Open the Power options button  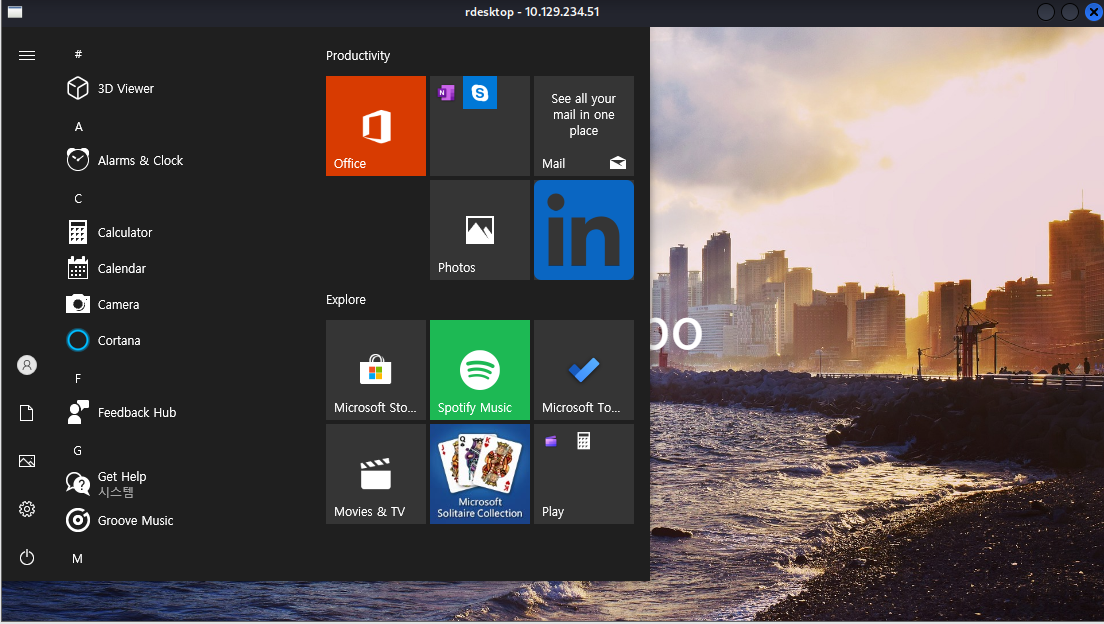27,557
